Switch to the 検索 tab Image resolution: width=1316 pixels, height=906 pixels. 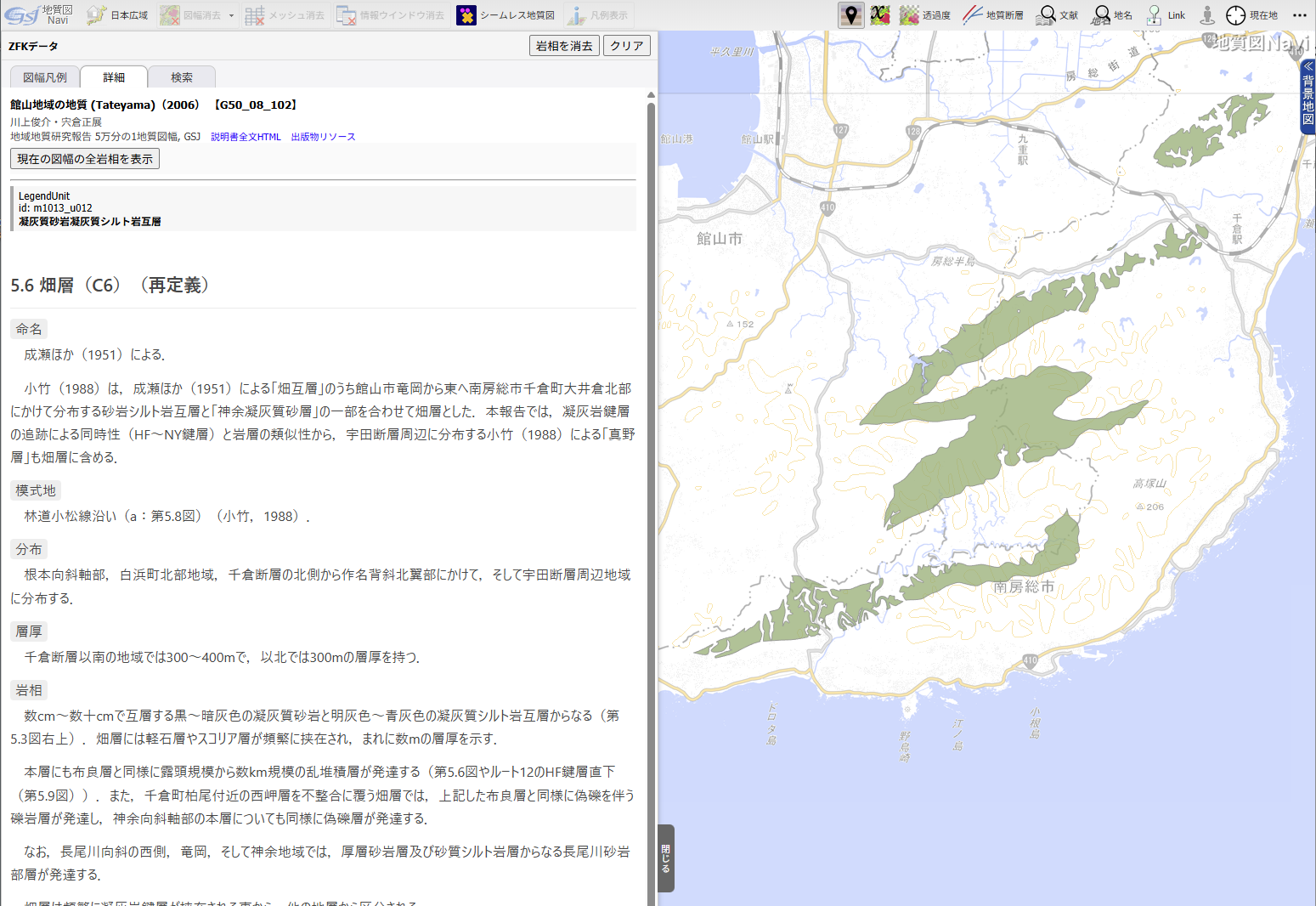[182, 77]
